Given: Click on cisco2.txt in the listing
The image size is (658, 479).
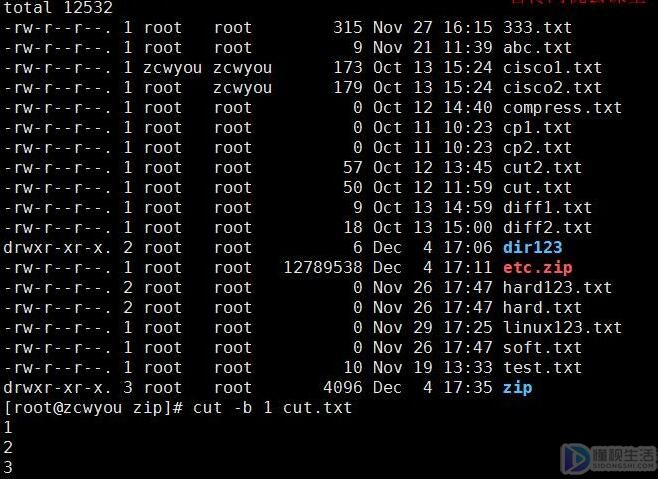Looking at the screenshot, I should (x=552, y=88).
